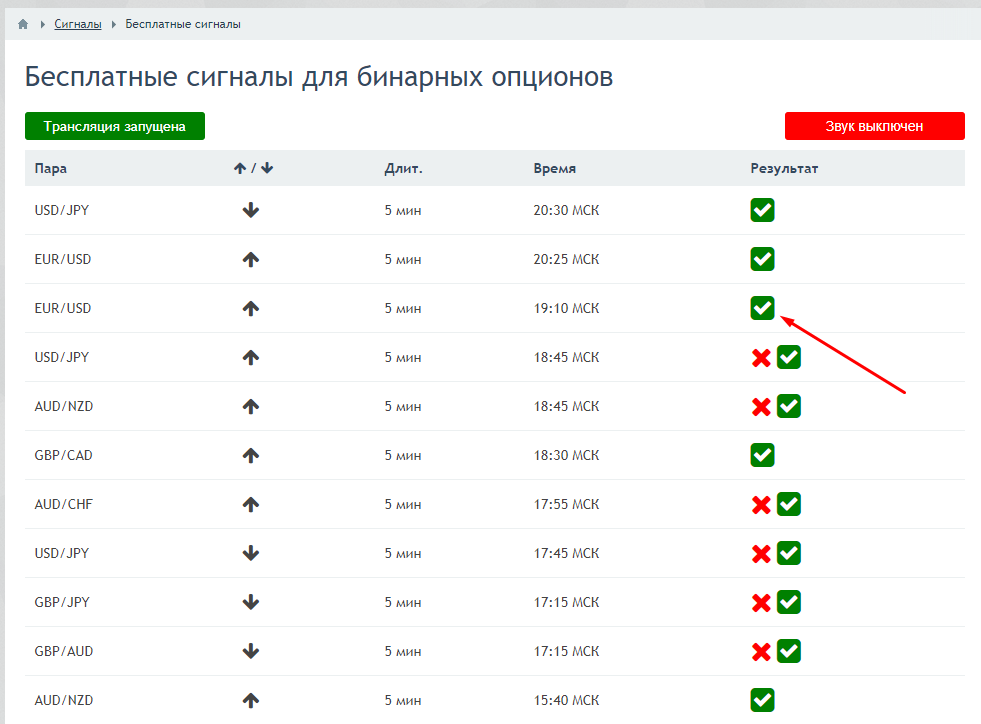Select the GBP/CAD pair name
The image size is (981, 724).
63,455
